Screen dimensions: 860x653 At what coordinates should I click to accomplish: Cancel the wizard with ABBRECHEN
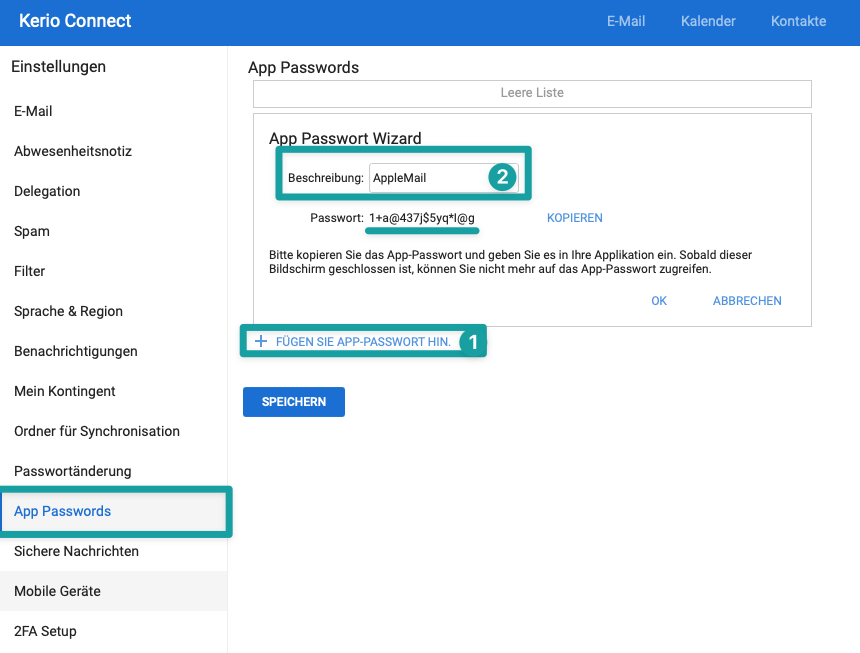(x=747, y=301)
